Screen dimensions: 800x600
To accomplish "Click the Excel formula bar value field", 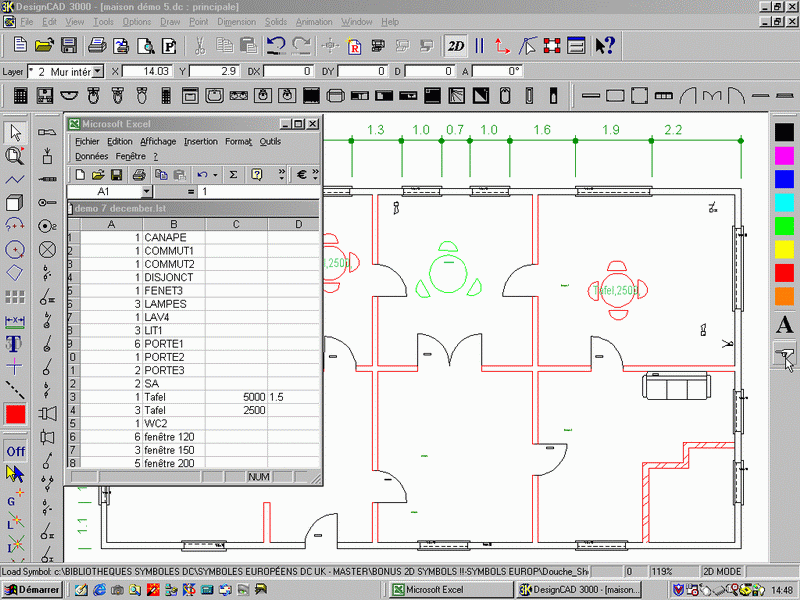I will point(259,191).
